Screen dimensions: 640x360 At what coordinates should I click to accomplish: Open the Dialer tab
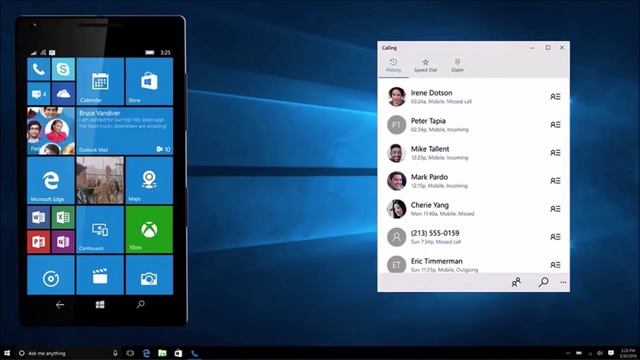457,65
